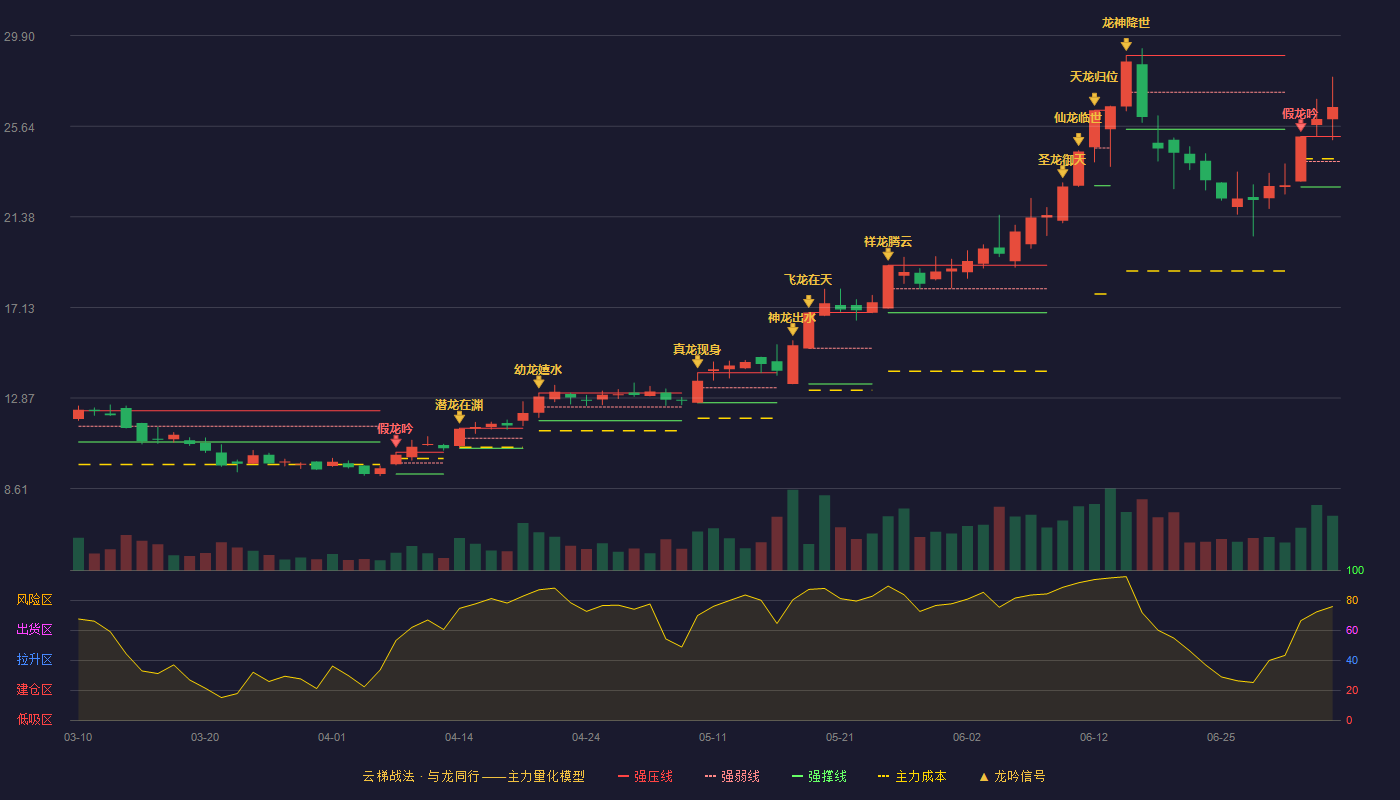Image resolution: width=1400 pixels, height=800 pixels.
Task: Click the 03-20 date label
Action: pos(205,737)
